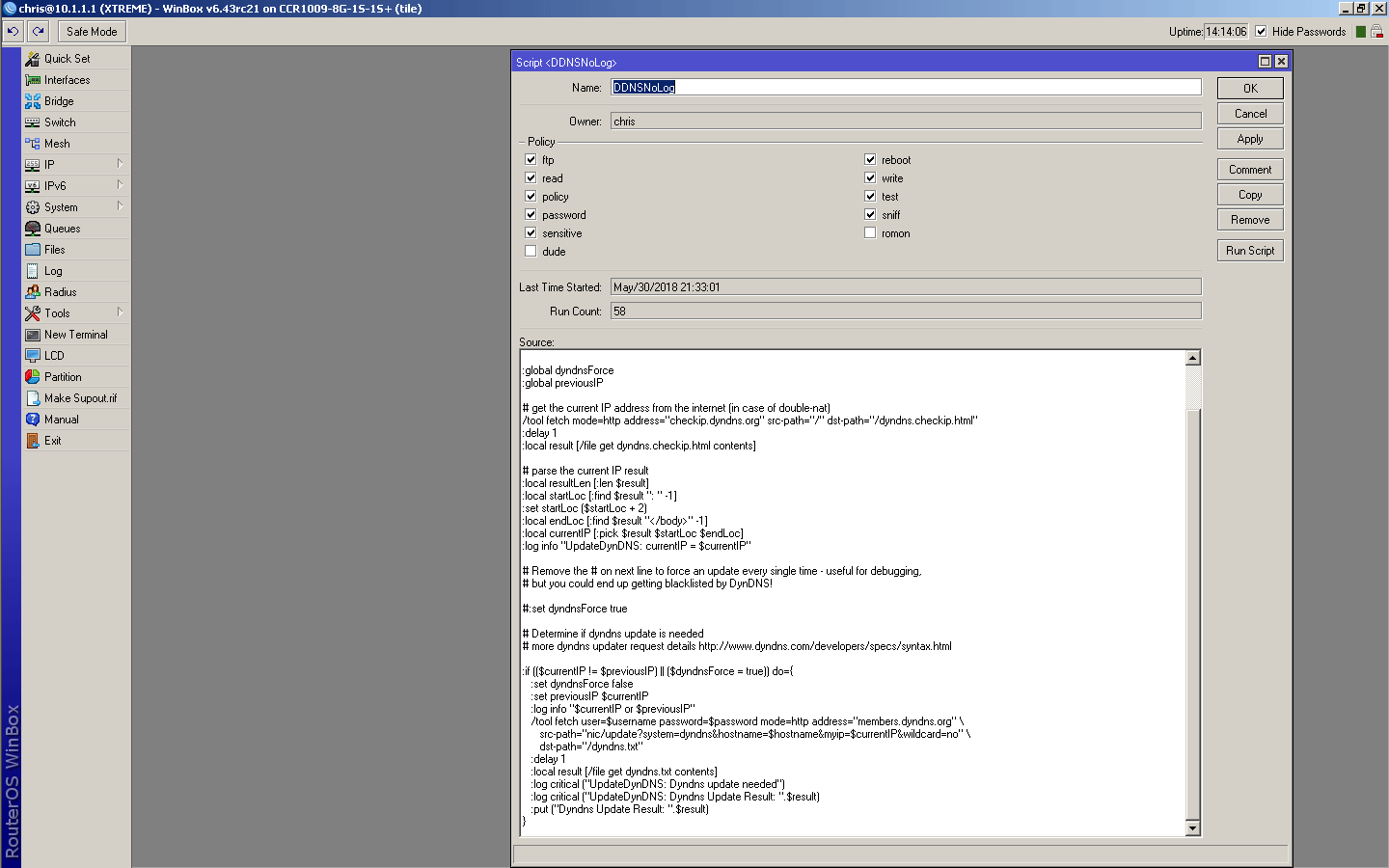Screen dimensions: 1389x868
Task: Open the Files folder icon
Action: pos(33,250)
